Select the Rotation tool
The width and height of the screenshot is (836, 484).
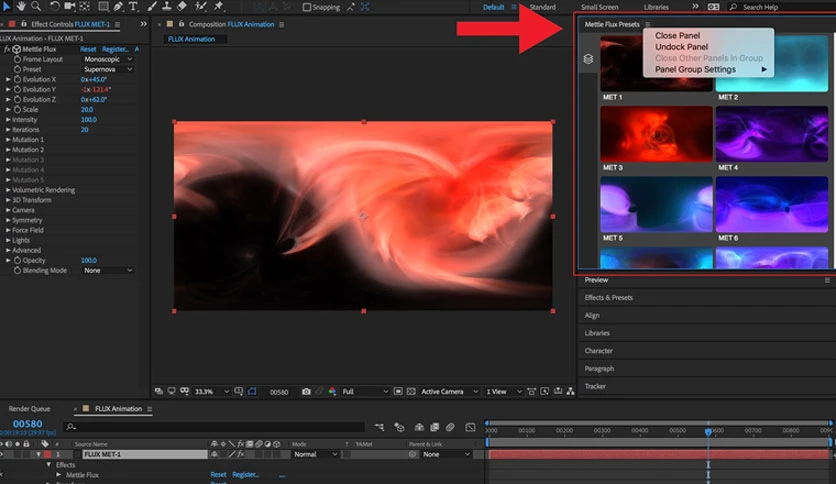coord(54,6)
